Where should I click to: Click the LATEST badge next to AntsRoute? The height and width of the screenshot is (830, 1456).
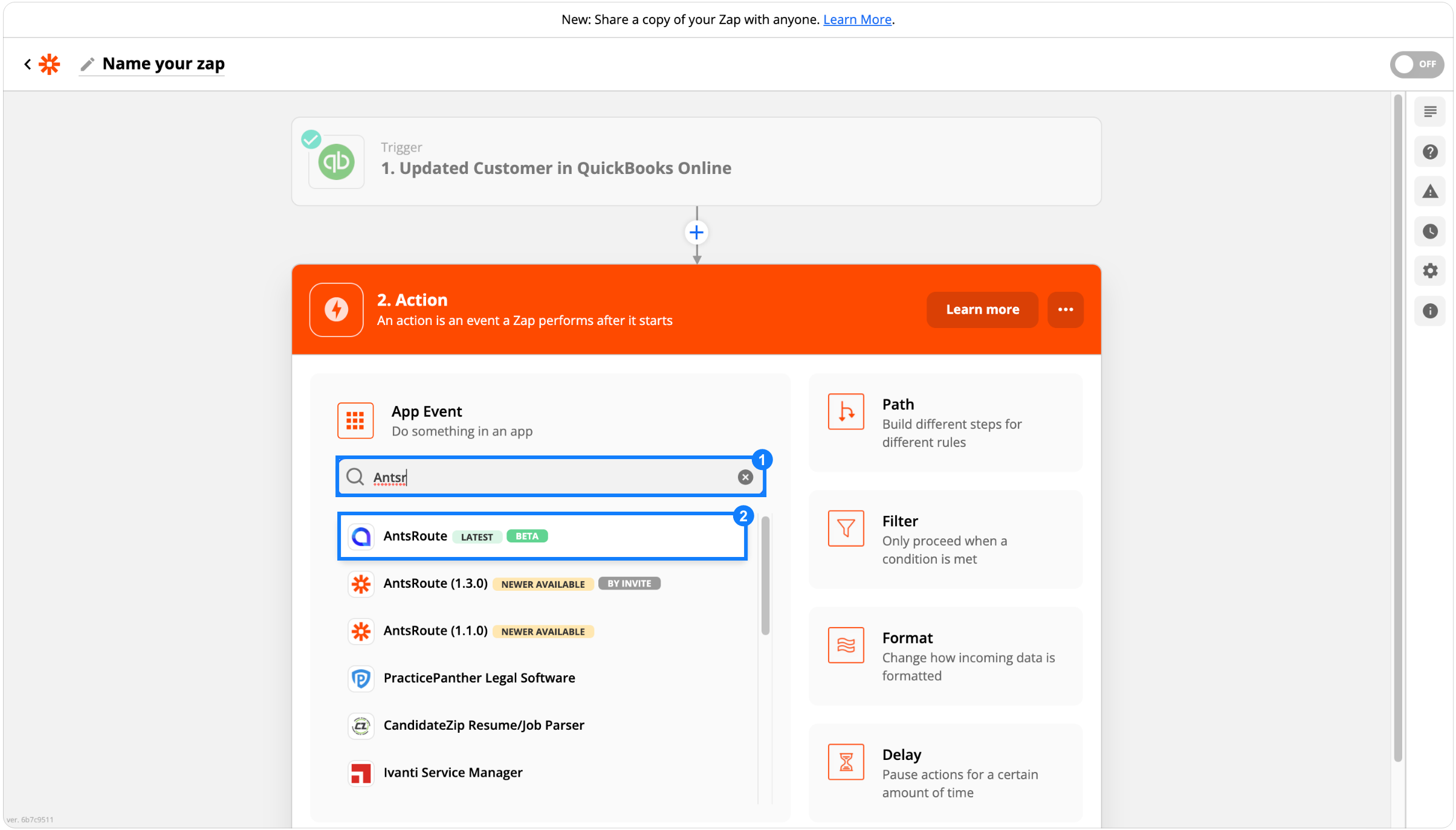click(477, 537)
